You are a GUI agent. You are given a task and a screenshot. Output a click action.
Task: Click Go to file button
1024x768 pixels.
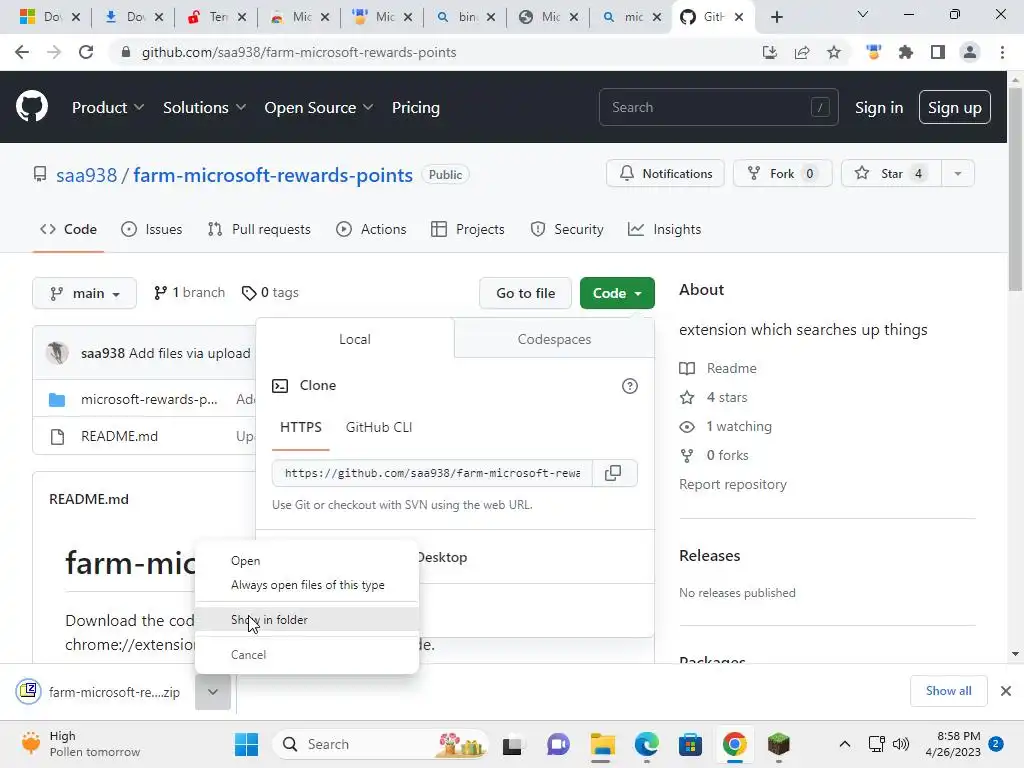click(525, 293)
